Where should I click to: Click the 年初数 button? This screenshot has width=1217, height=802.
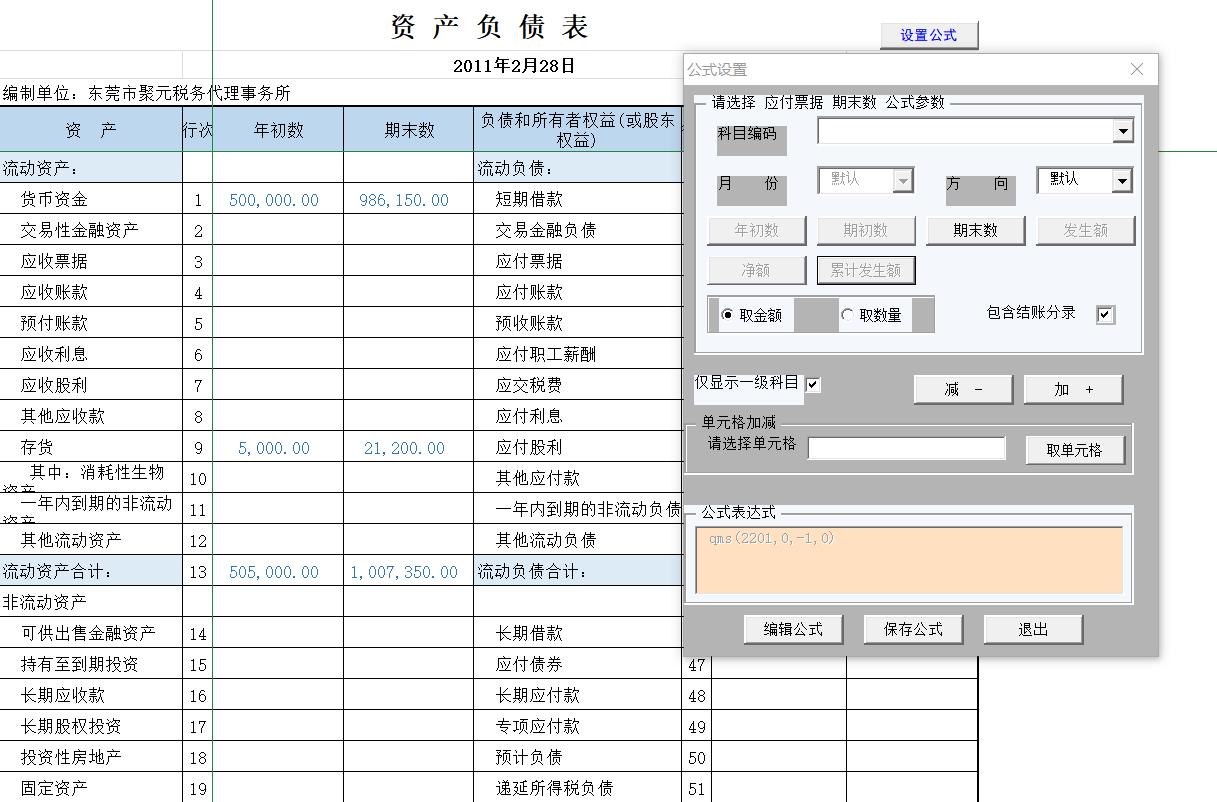tap(756, 231)
